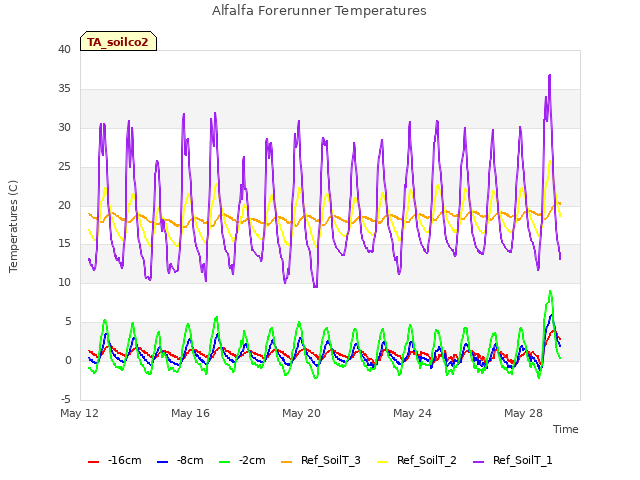The height and width of the screenshot is (480, 640).
Task: Toggle the -8cm series legend entry
Action: point(180,460)
